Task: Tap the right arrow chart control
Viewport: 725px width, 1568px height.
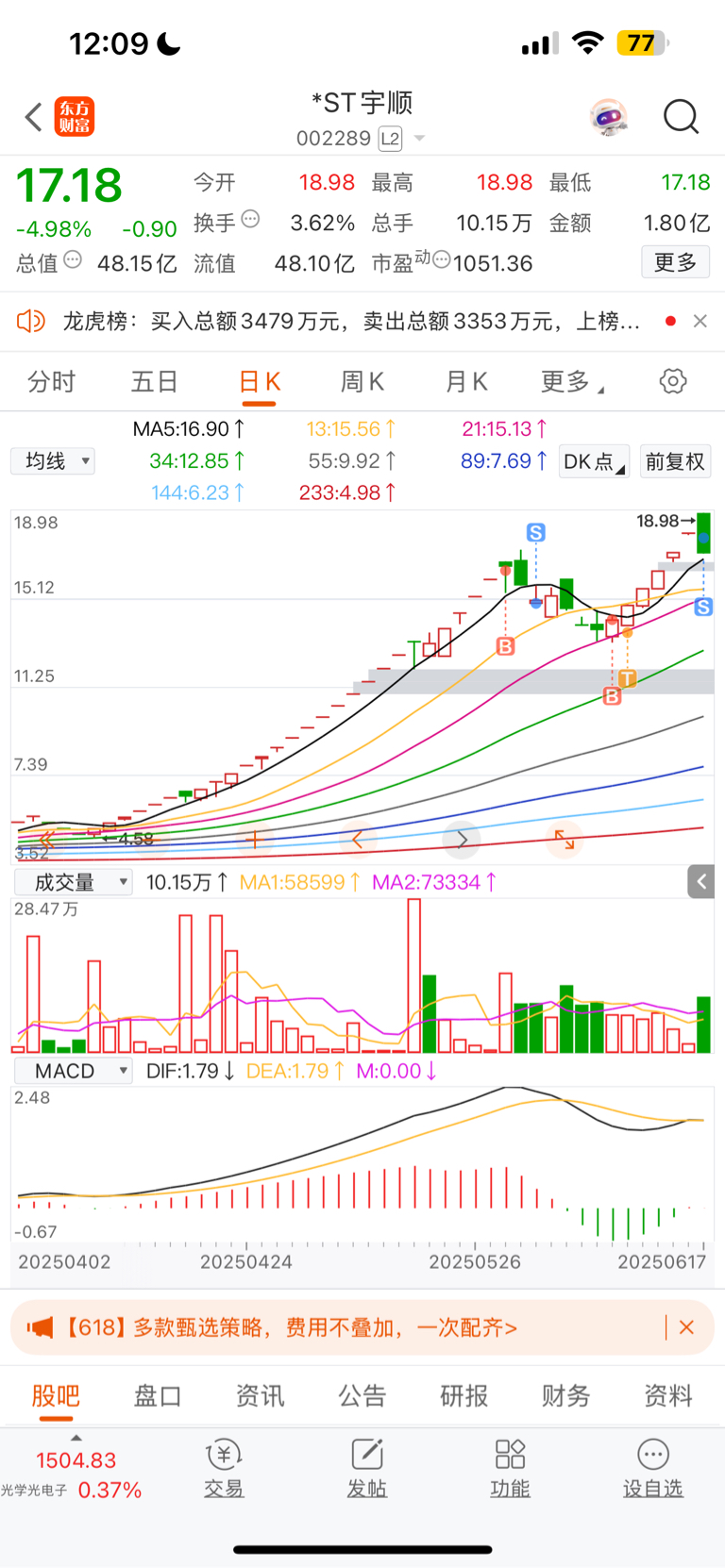Action: tap(463, 839)
